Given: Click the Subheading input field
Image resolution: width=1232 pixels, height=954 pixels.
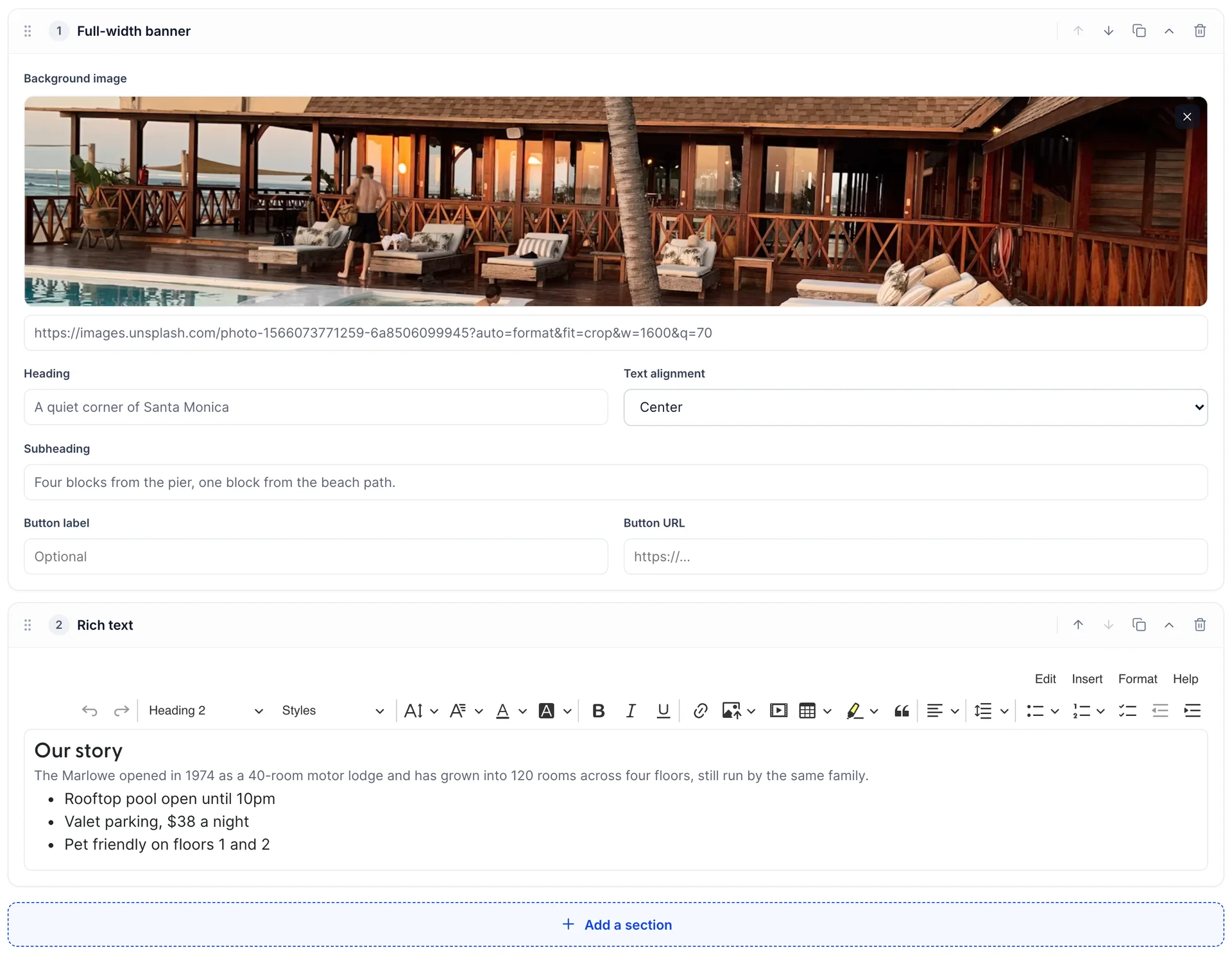Looking at the screenshot, I should (616, 482).
